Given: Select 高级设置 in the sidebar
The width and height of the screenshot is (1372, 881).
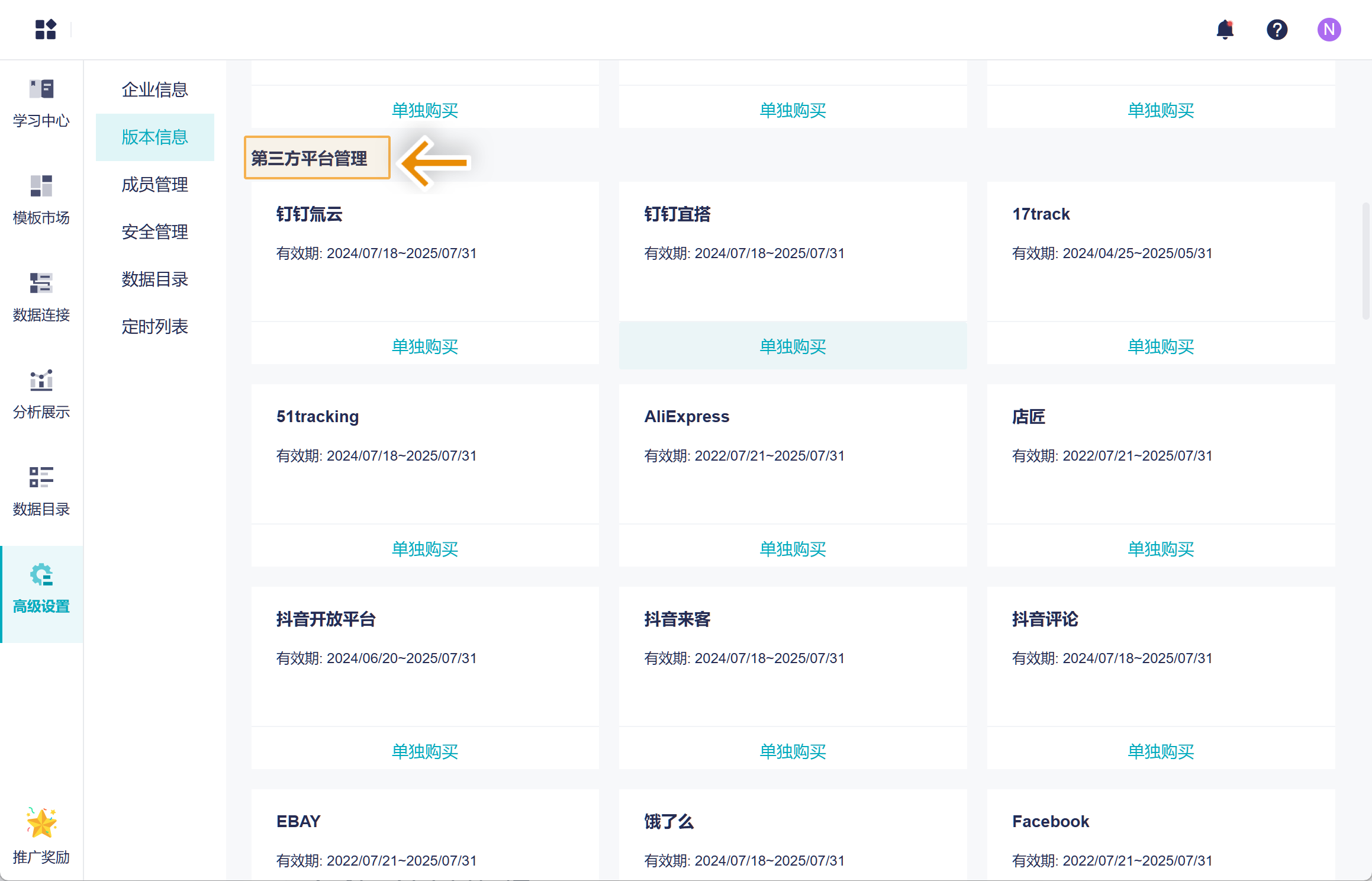Looking at the screenshot, I should point(41,589).
